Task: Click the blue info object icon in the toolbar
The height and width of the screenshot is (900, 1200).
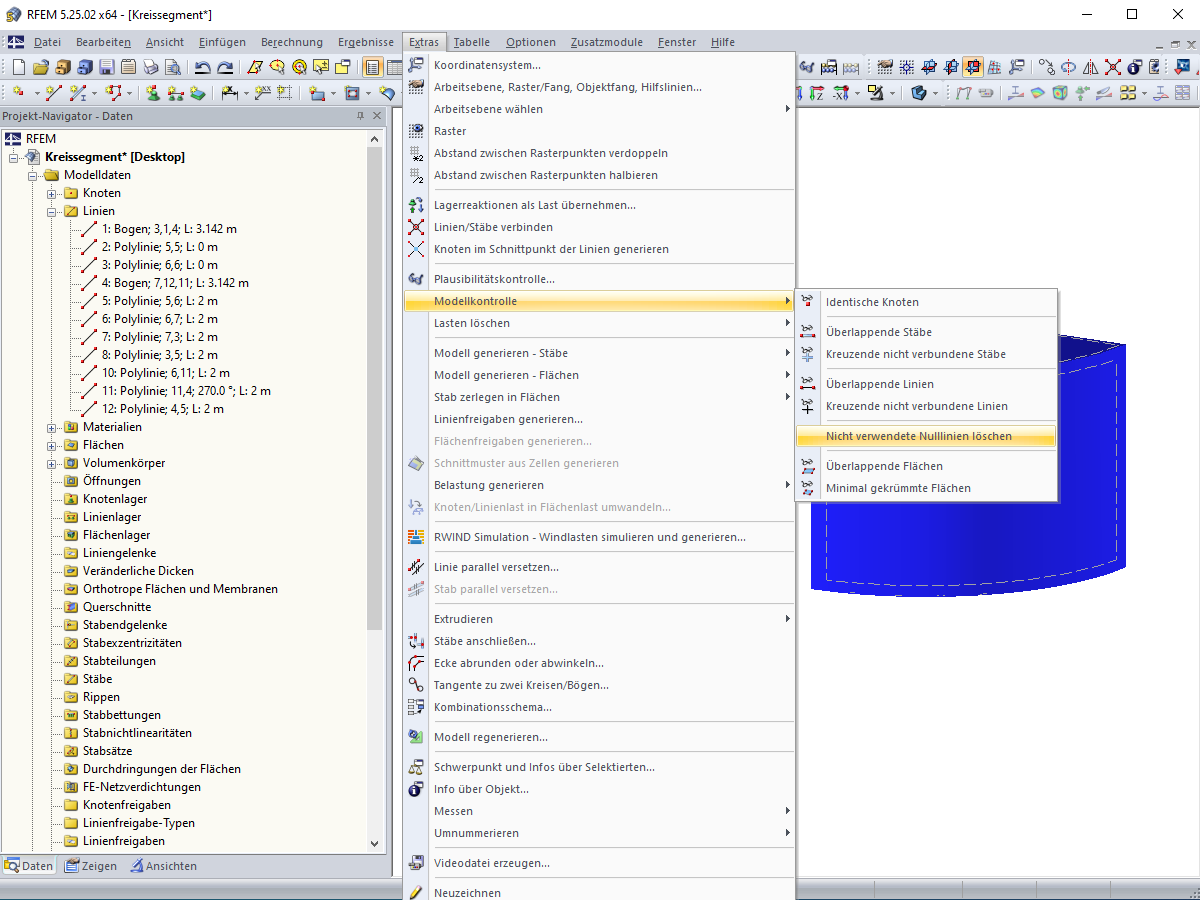Action: coord(1134,67)
